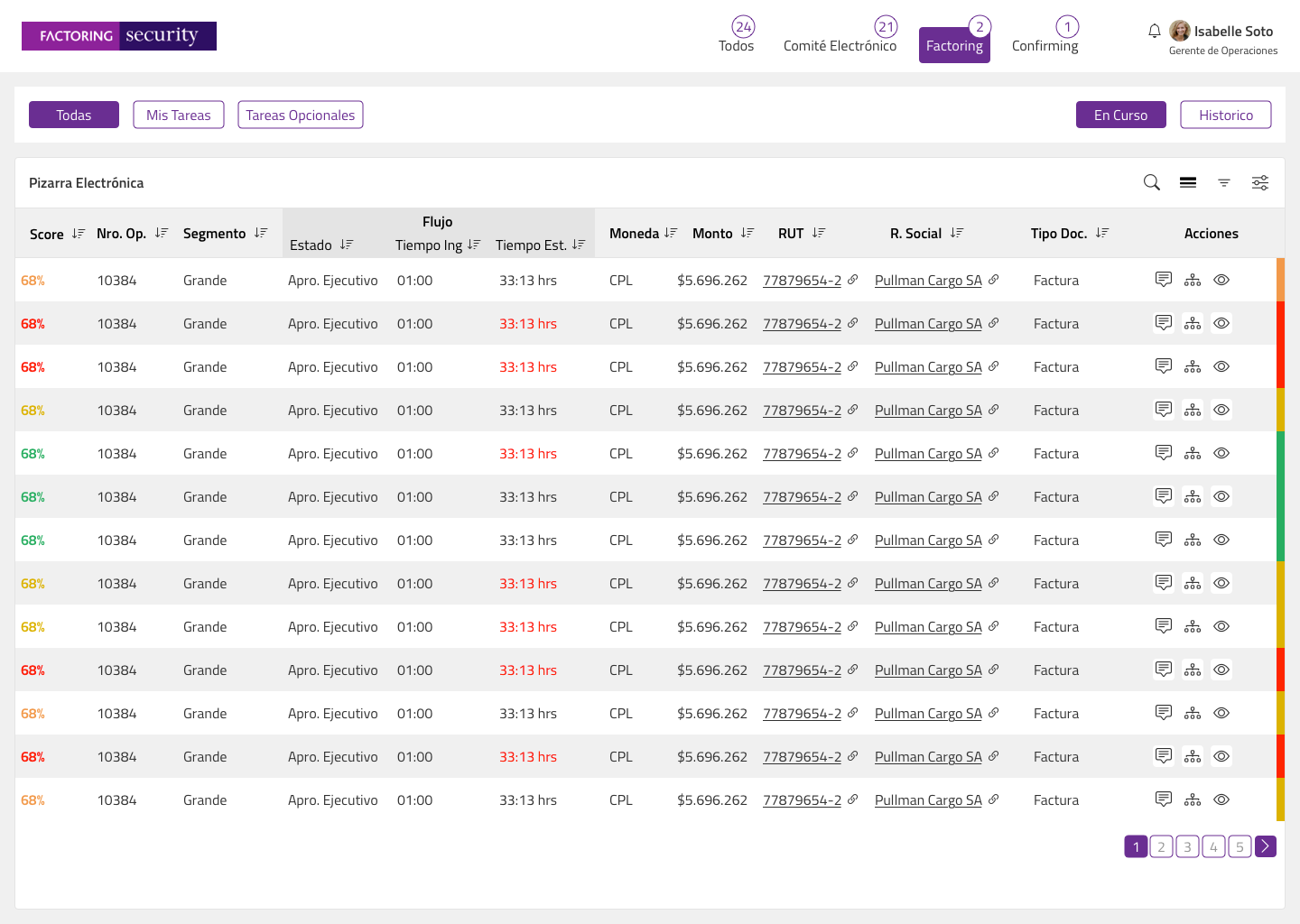This screenshot has height=924, width=1300.
Task: Go to page 3 of the results
Action: 1187,846
